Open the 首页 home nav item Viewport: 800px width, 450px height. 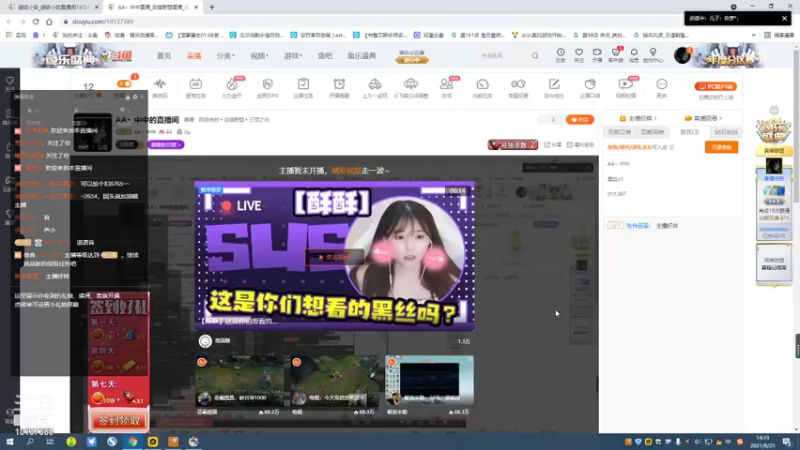coord(164,56)
